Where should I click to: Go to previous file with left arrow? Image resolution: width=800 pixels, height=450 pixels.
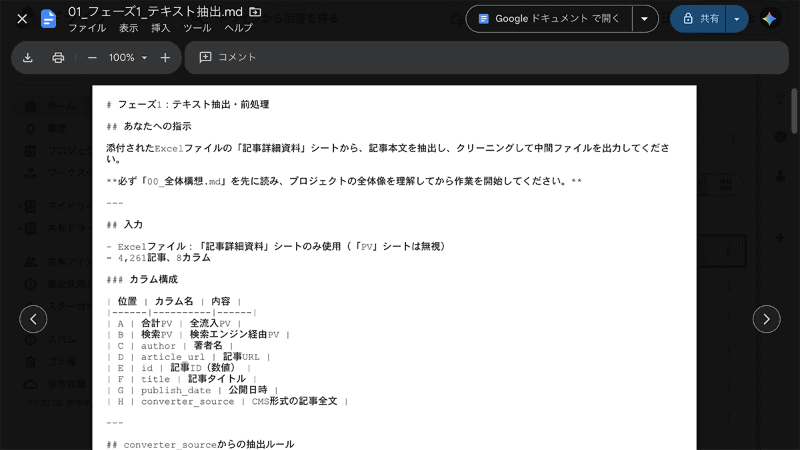(33, 319)
